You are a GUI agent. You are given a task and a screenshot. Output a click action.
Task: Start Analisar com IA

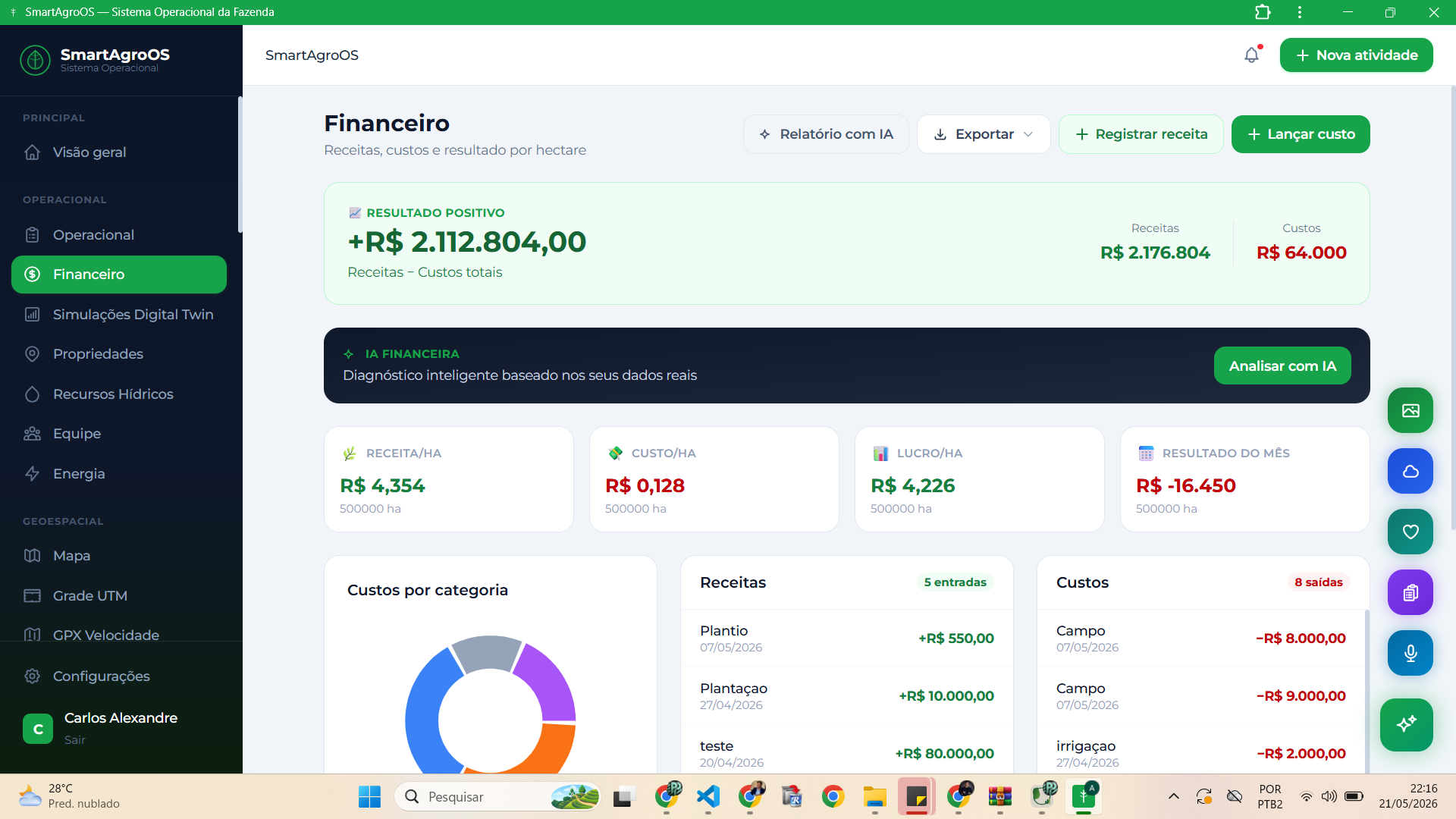tap(1282, 366)
